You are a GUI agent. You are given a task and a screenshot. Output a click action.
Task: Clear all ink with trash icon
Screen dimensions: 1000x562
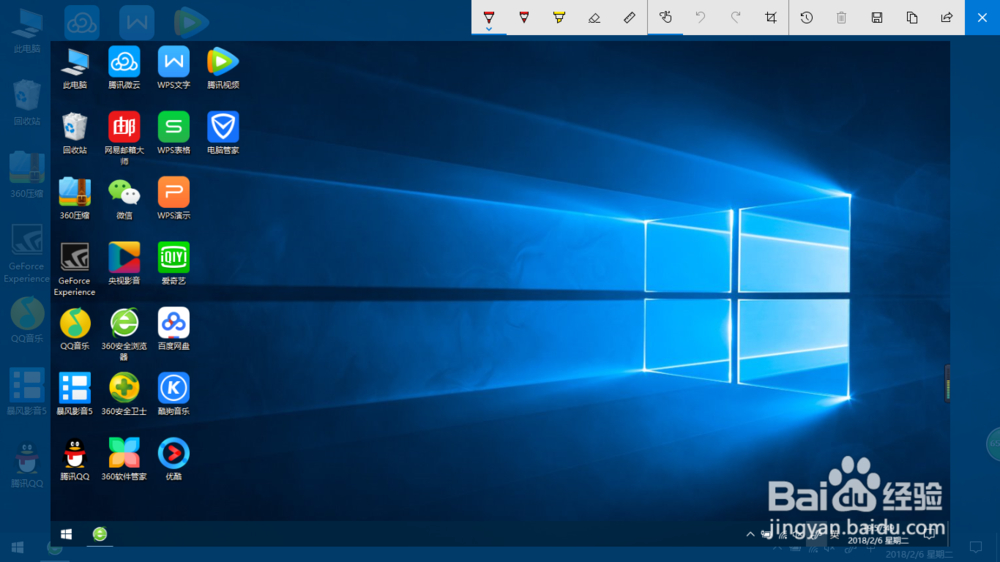click(x=842, y=17)
